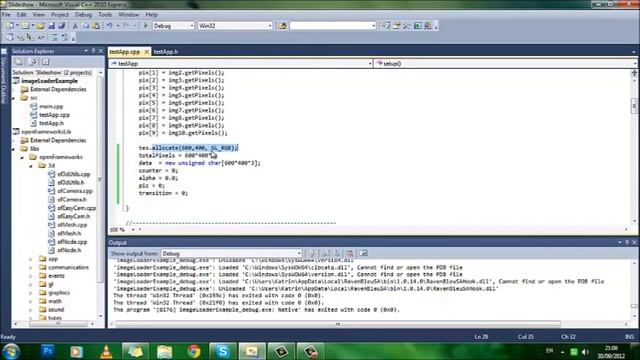The width and height of the screenshot is (640, 360).
Task: Collapse the openFrameworks folder node
Action: tap(22, 157)
